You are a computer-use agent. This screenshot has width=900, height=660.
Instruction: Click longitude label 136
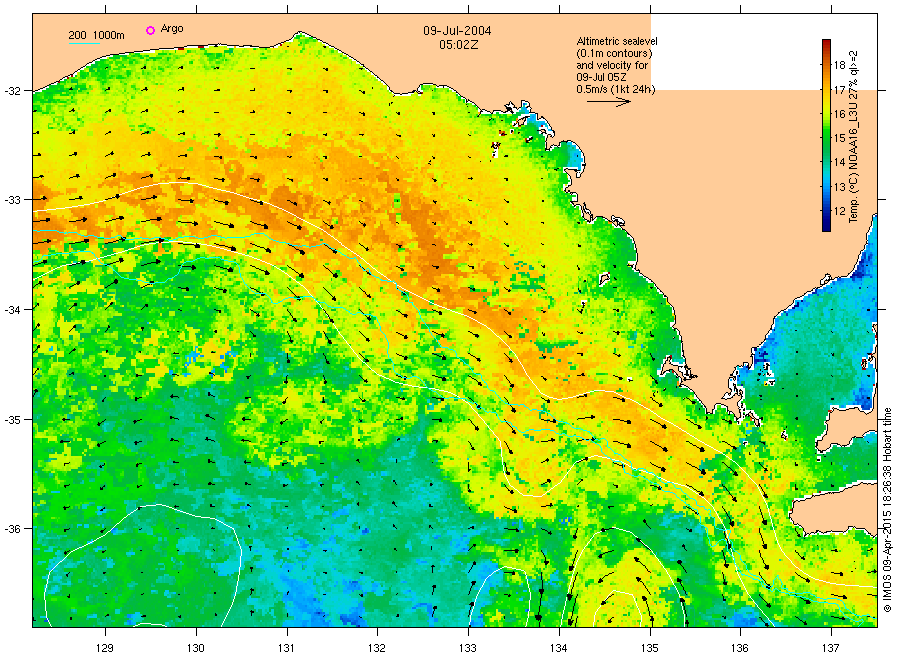[740, 648]
